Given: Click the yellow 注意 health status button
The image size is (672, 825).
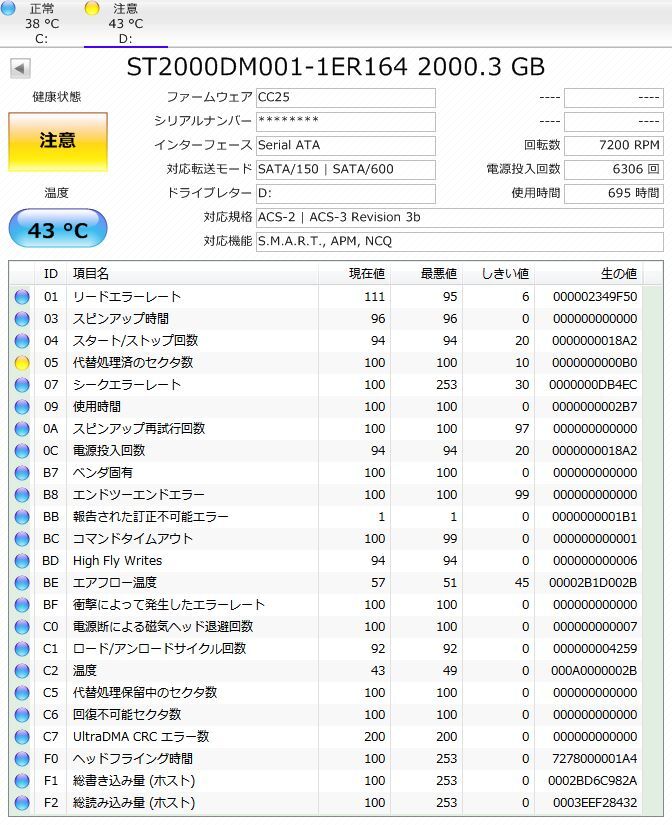Looking at the screenshot, I should point(58,141).
